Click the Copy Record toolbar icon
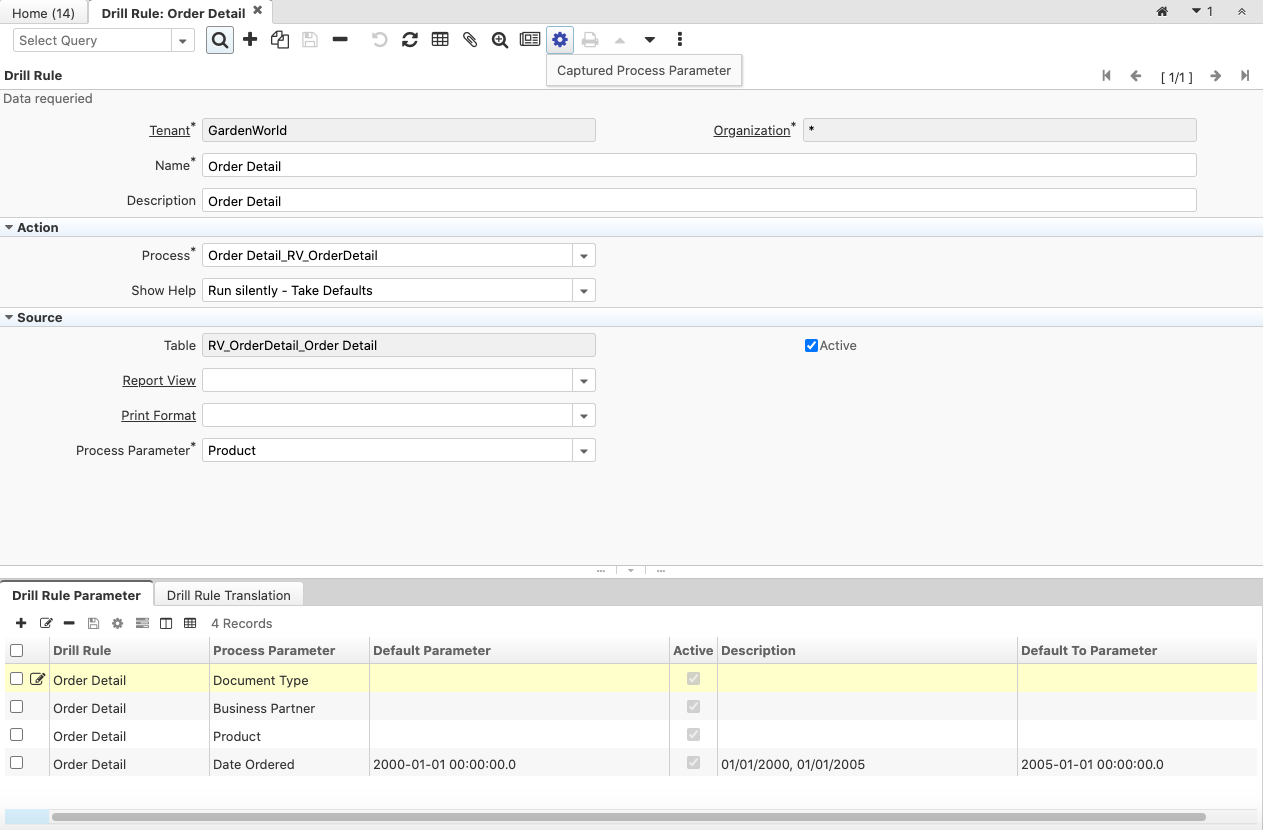 (x=280, y=40)
